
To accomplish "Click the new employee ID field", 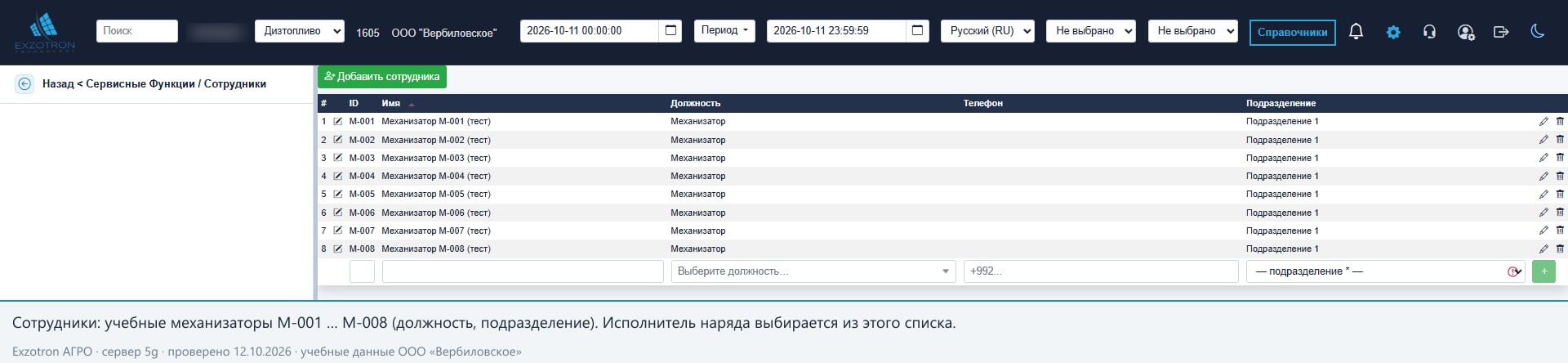I will 362,271.
